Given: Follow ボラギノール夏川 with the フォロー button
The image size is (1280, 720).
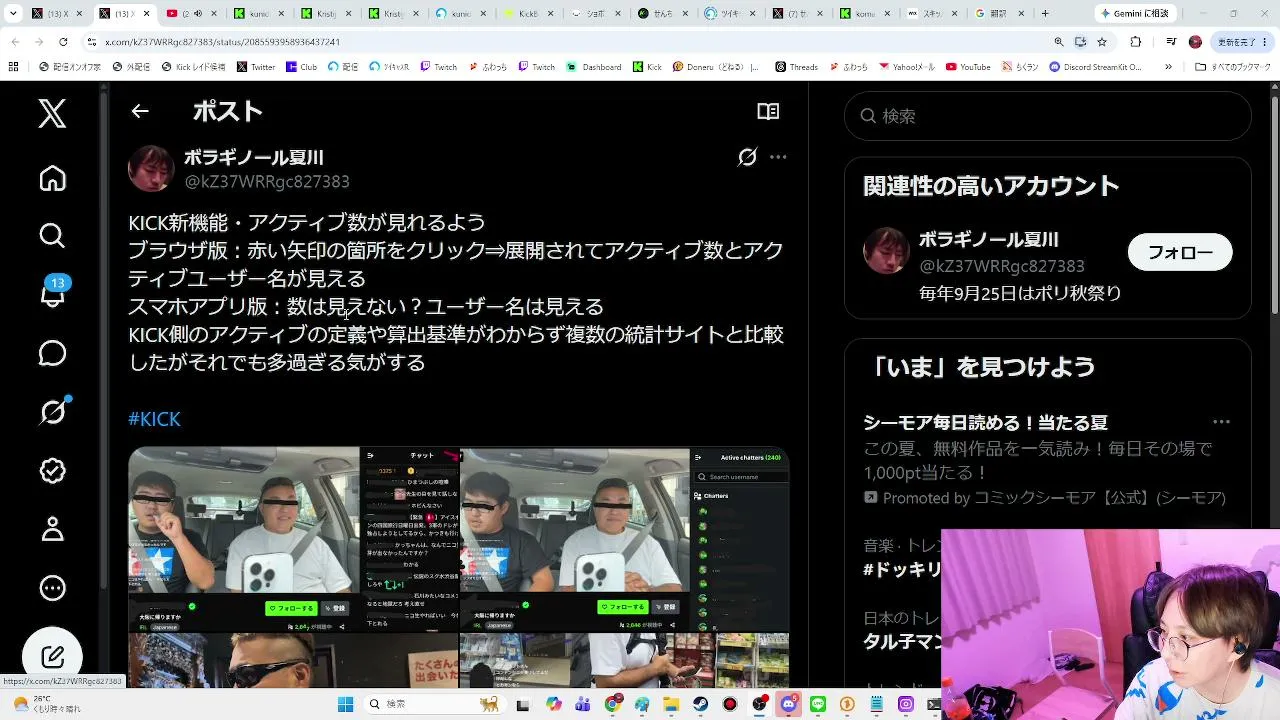Looking at the screenshot, I should tap(1180, 253).
